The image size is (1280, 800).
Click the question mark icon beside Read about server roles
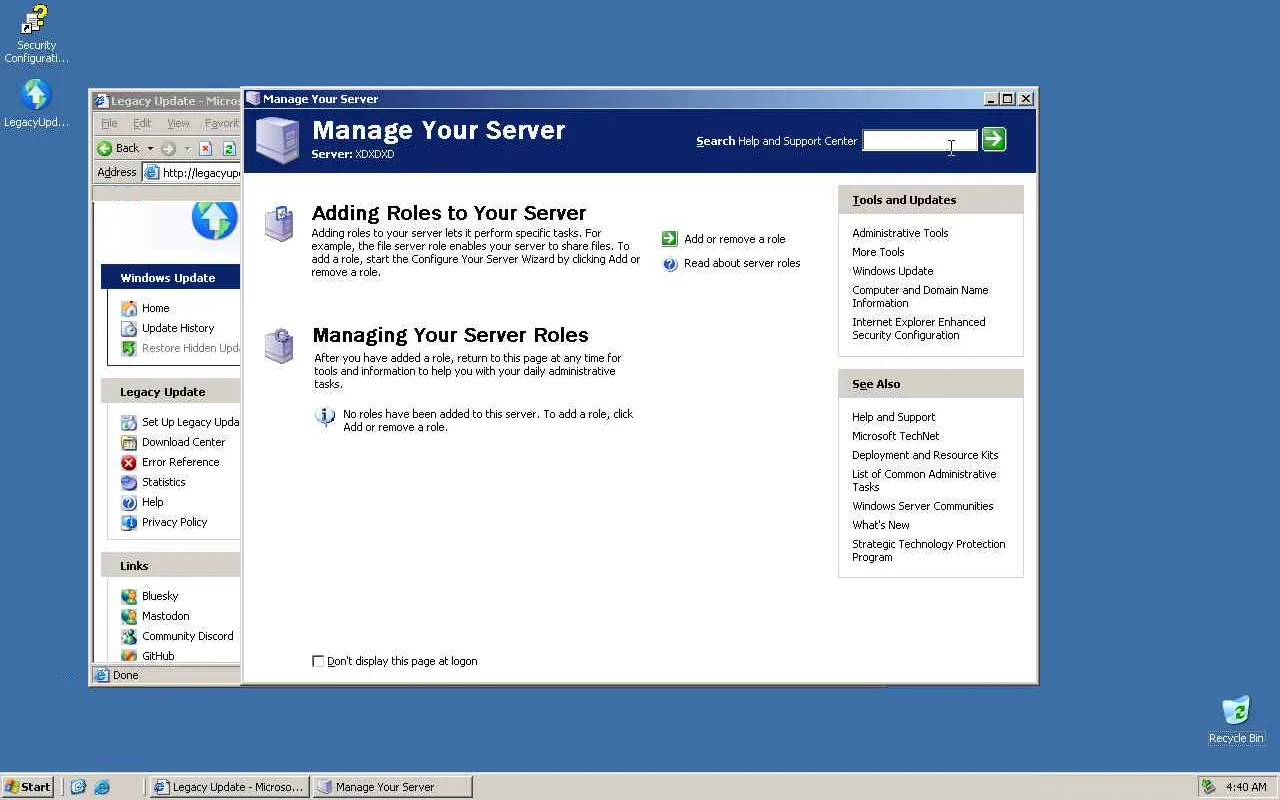coord(670,264)
